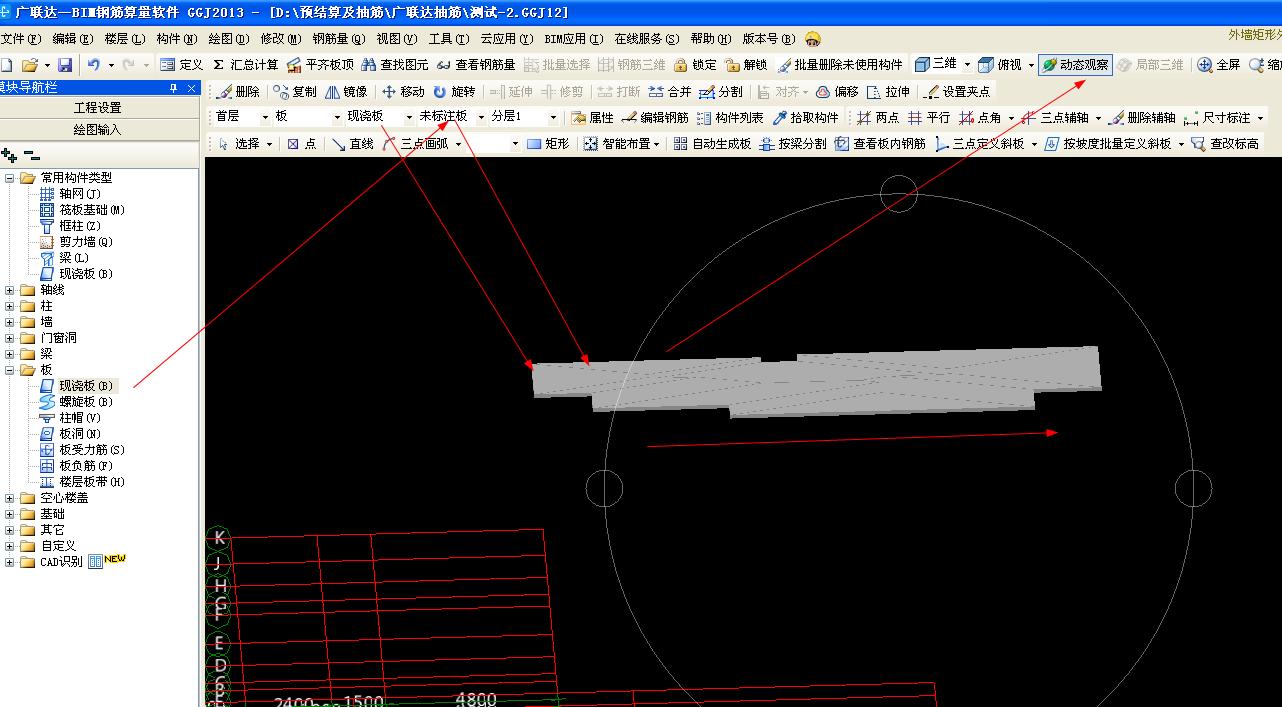Click the Undo arrow icon
Screen dimensions: 1282x707
tap(93, 64)
